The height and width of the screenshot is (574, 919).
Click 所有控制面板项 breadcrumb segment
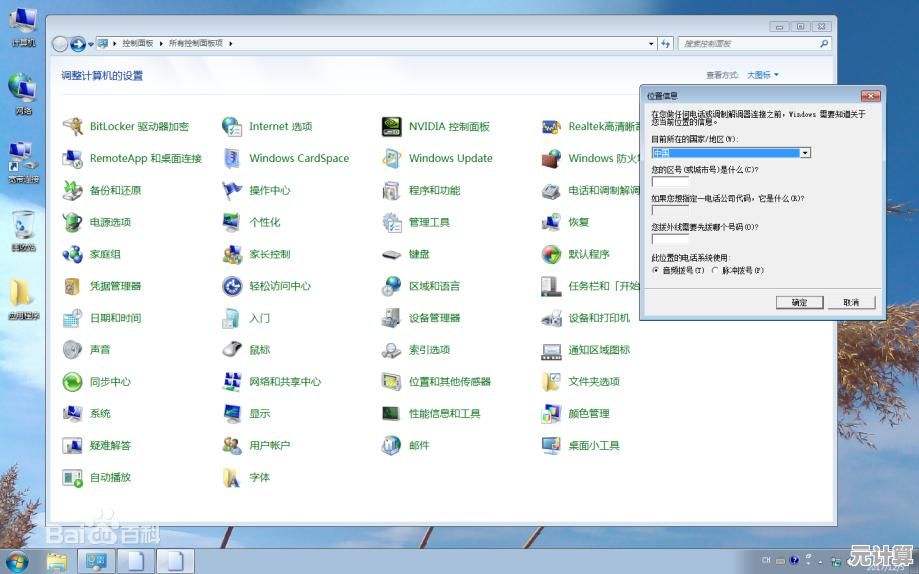click(x=196, y=44)
